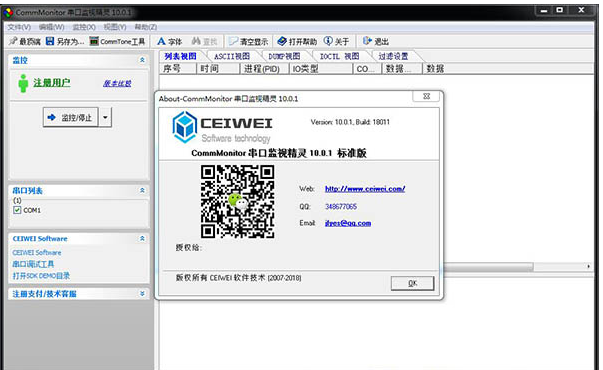Open the 监控(X) menu

click(83, 27)
